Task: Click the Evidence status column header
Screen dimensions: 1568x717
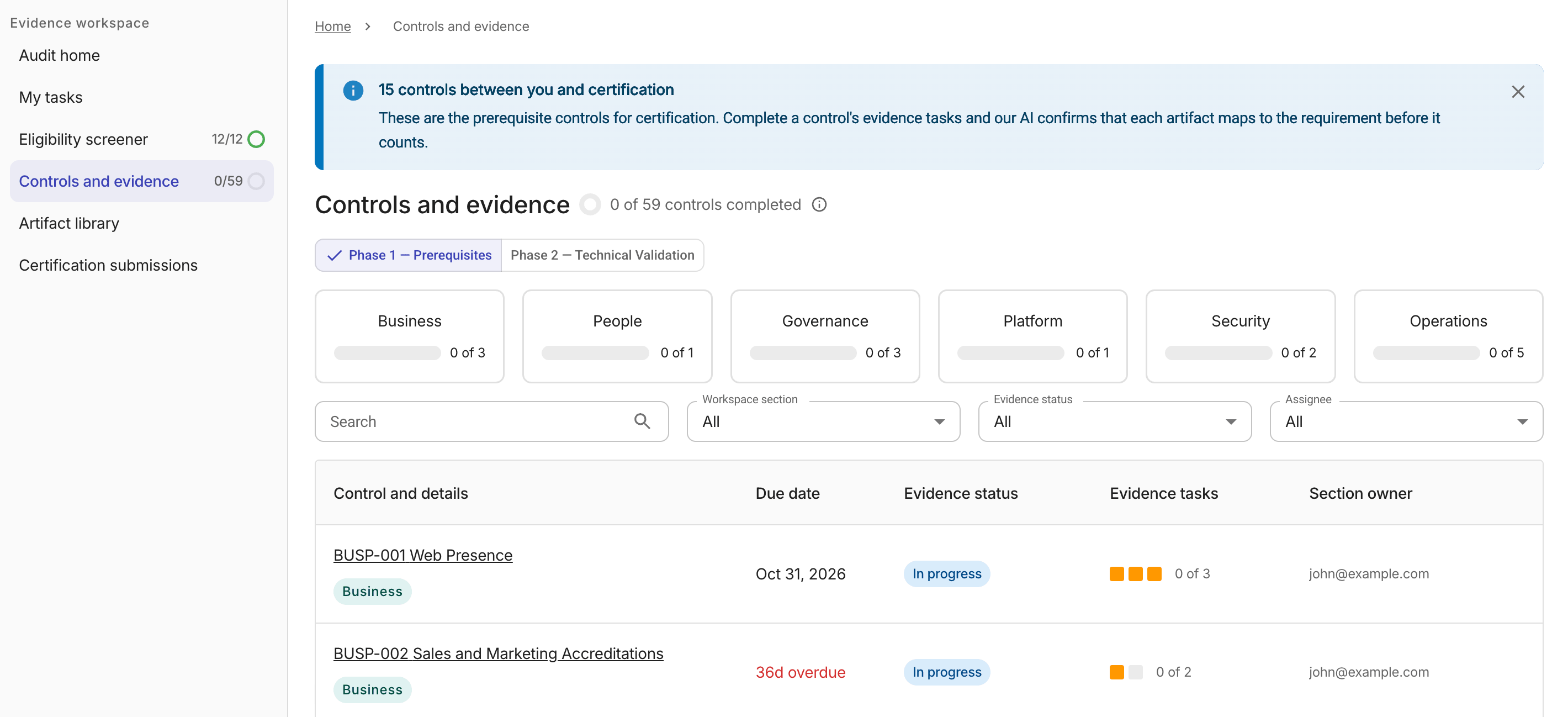Action: 961,493
